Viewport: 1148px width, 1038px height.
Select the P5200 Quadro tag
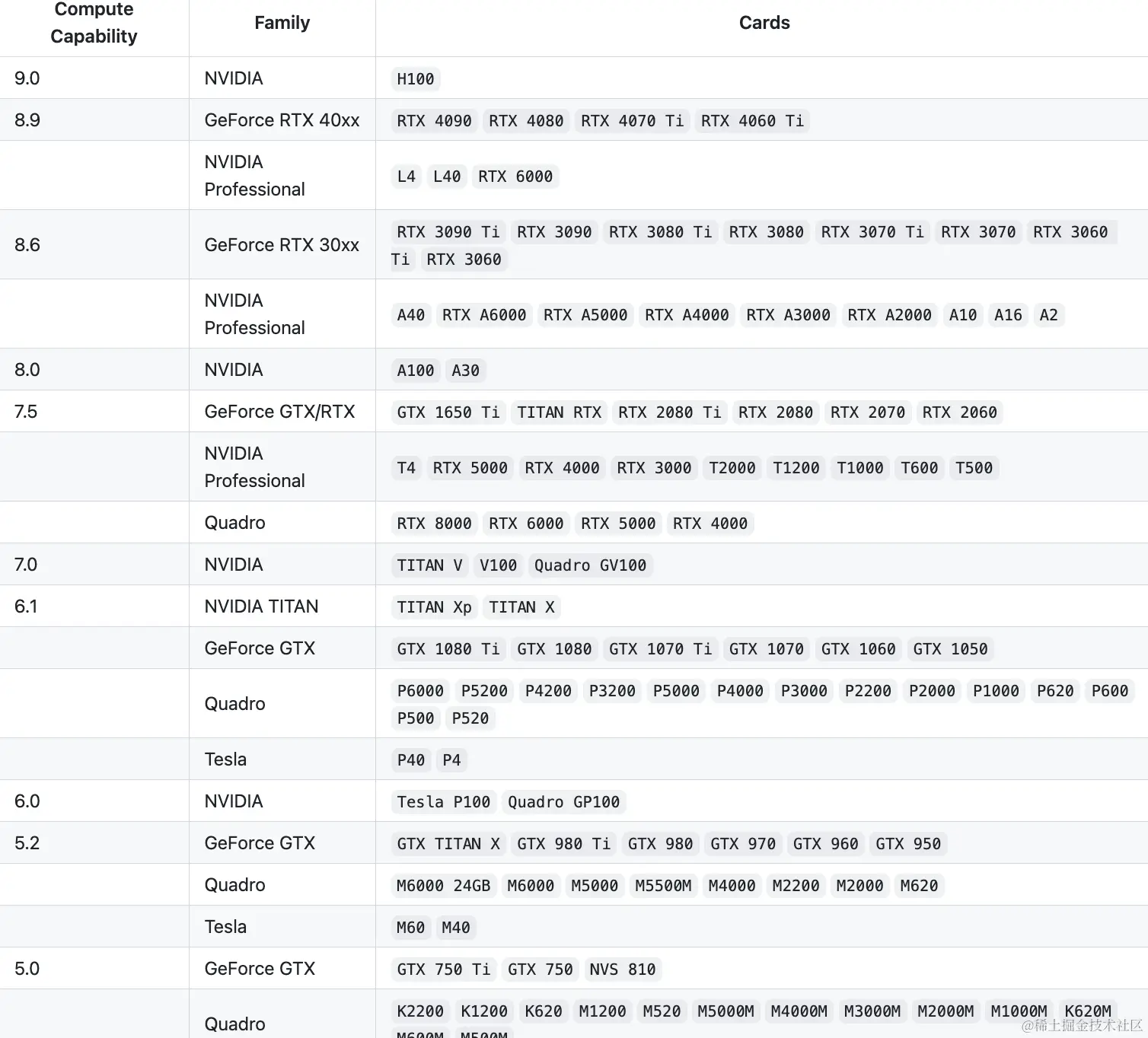[484, 691]
